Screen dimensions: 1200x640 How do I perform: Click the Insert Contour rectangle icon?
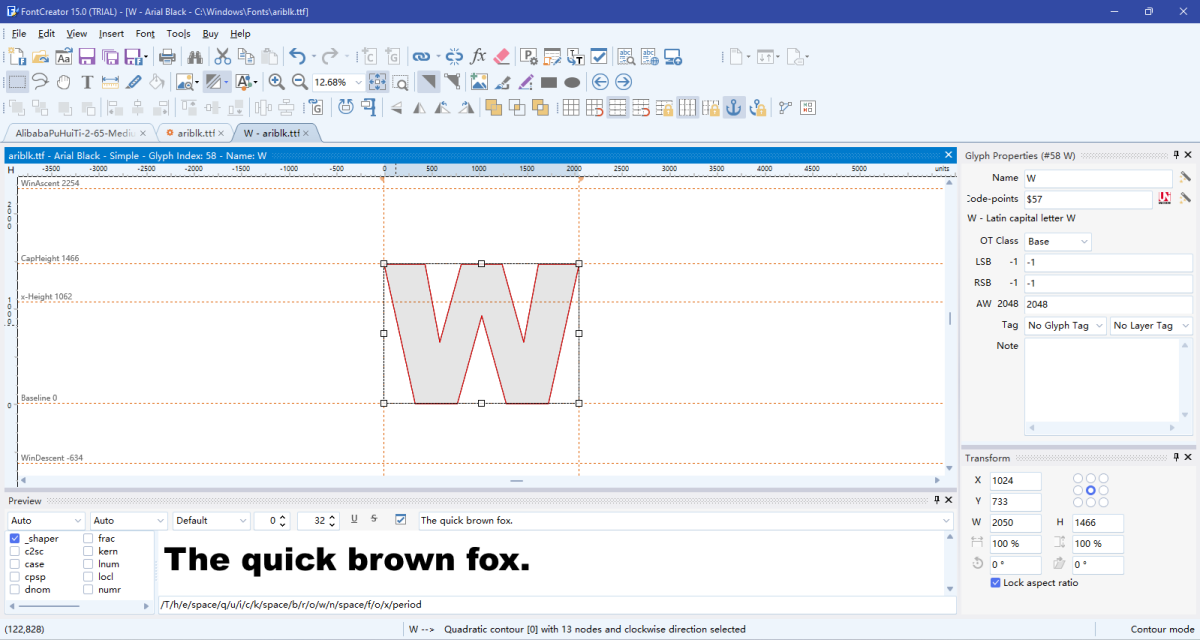coord(548,82)
